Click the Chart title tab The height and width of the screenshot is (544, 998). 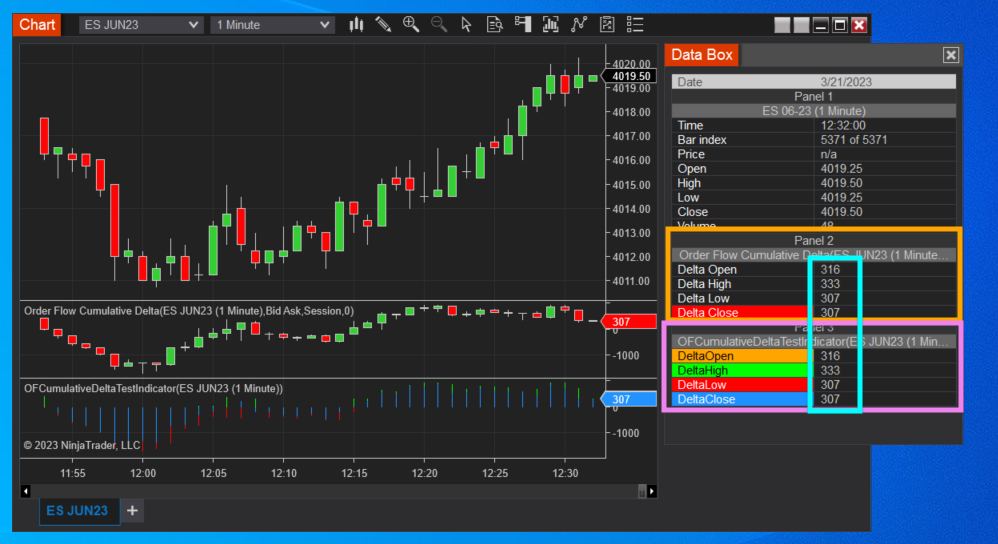[37, 25]
